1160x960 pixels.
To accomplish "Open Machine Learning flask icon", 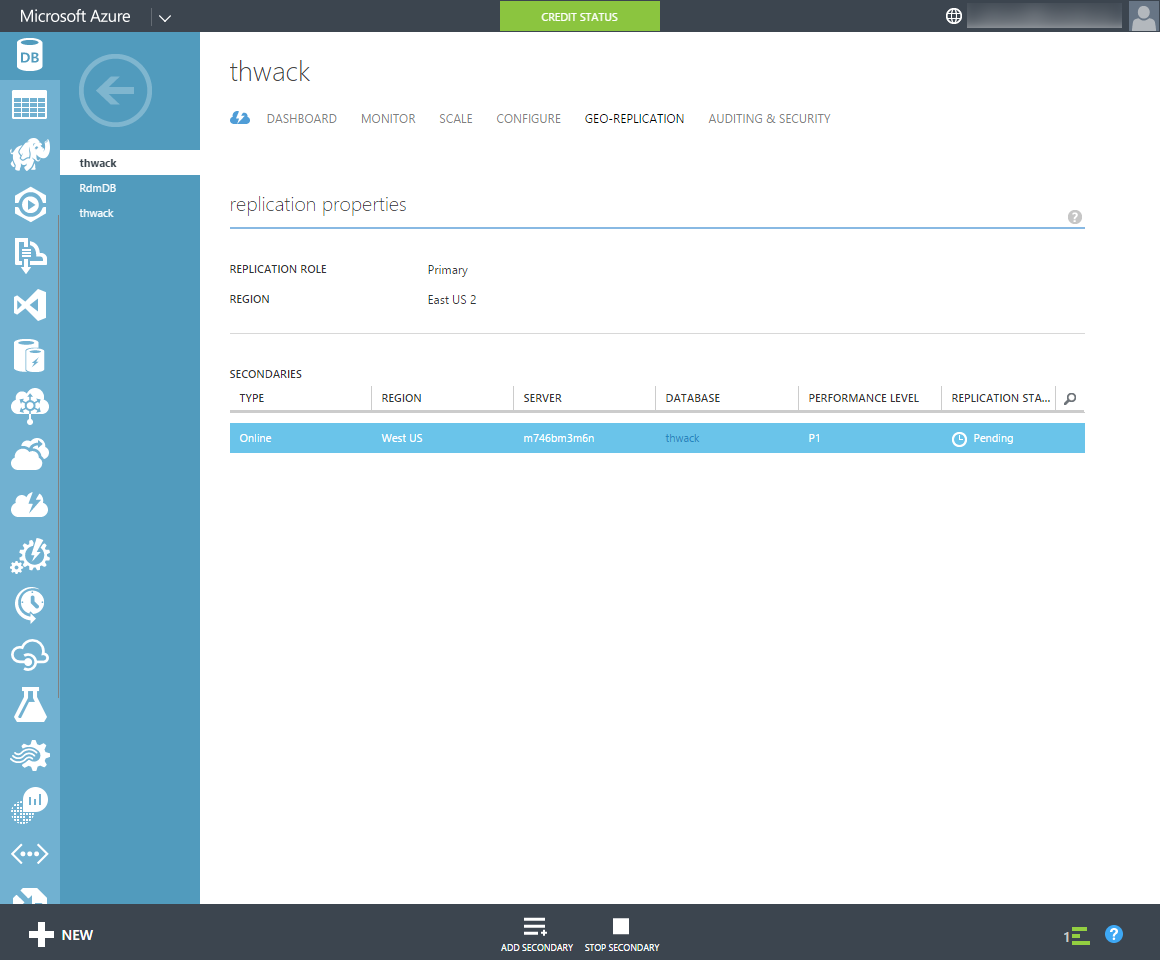I will pyautogui.click(x=30, y=704).
